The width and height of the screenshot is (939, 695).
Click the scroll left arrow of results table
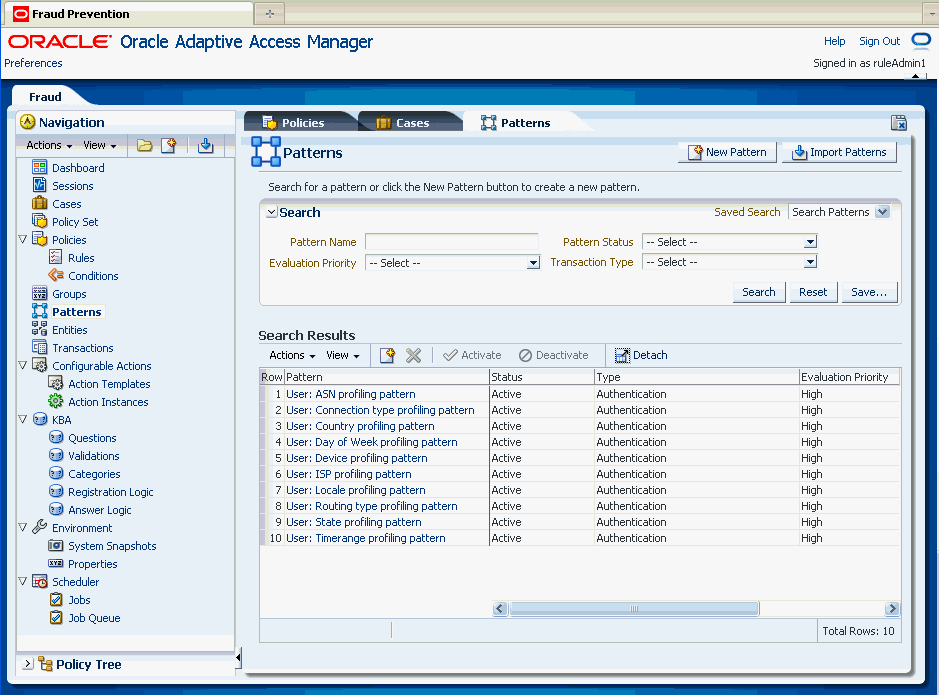(x=500, y=609)
